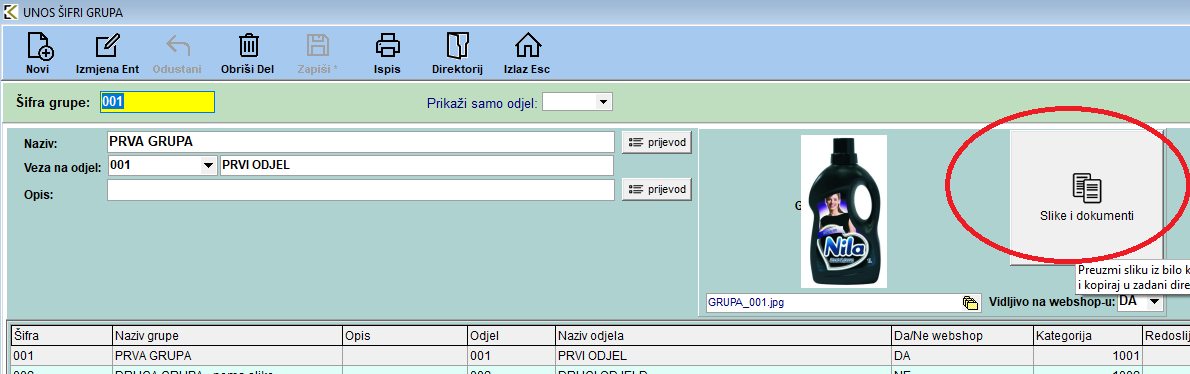Click the 1001 Kategorija cell

coord(1088,355)
